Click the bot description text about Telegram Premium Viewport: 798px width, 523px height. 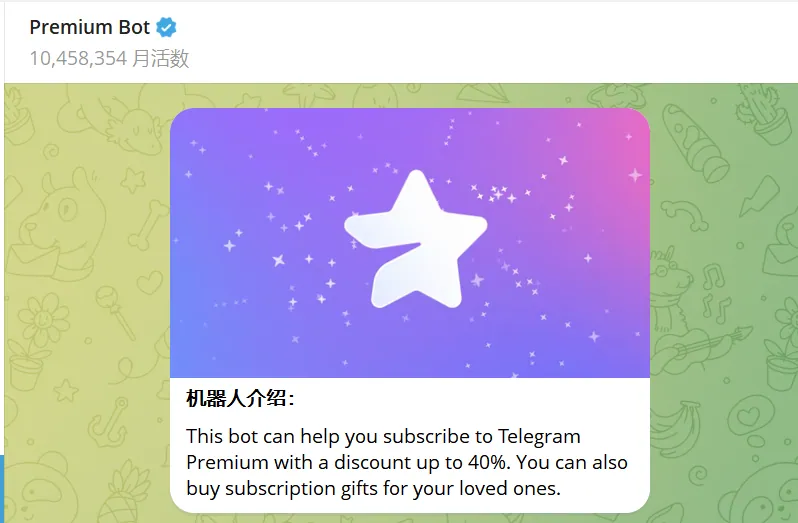[407, 462]
